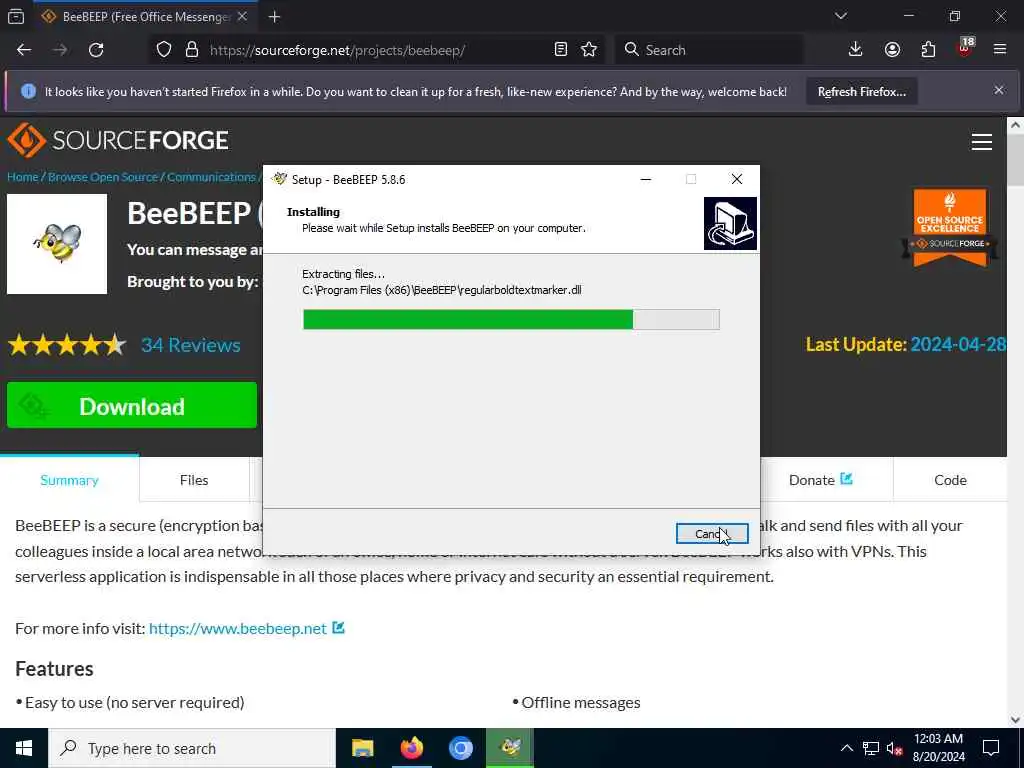Click the setup computer icon in dialog header
This screenshot has width=1024, height=768.
730,223
